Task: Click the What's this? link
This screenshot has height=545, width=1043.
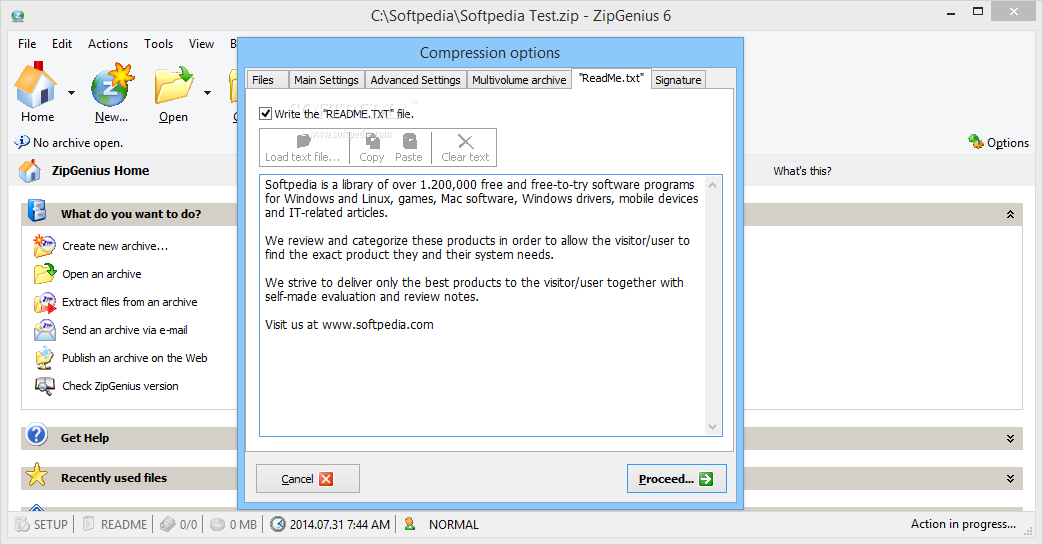Action: [x=802, y=171]
